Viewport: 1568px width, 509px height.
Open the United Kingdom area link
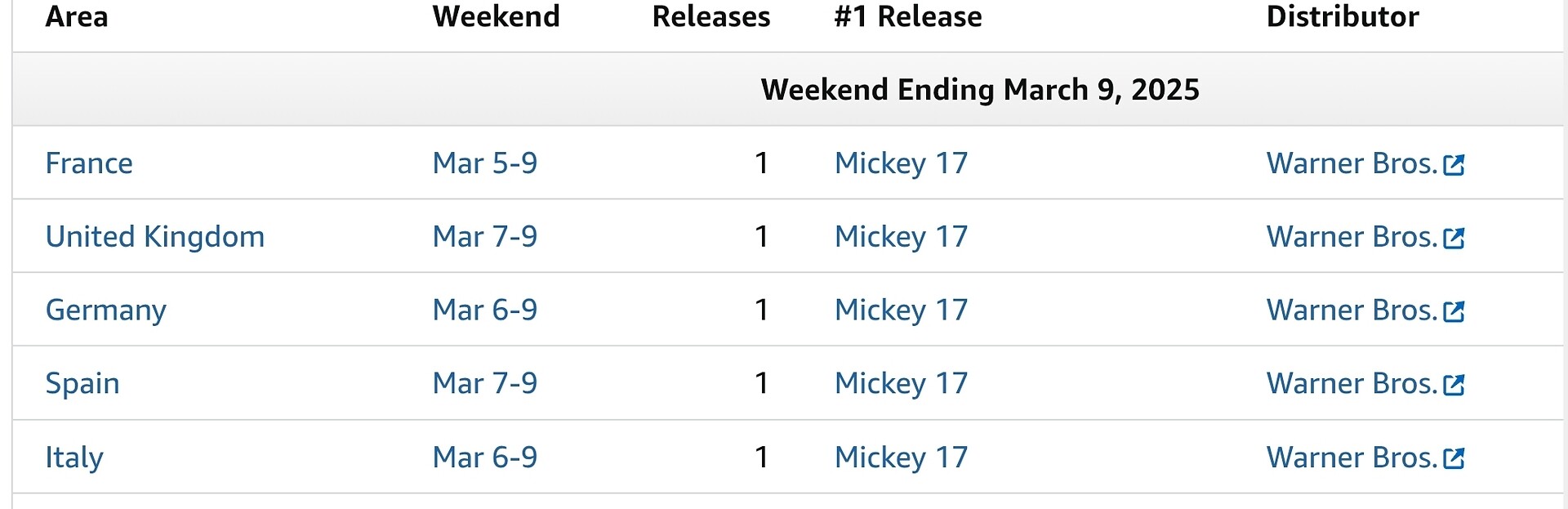click(155, 237)
